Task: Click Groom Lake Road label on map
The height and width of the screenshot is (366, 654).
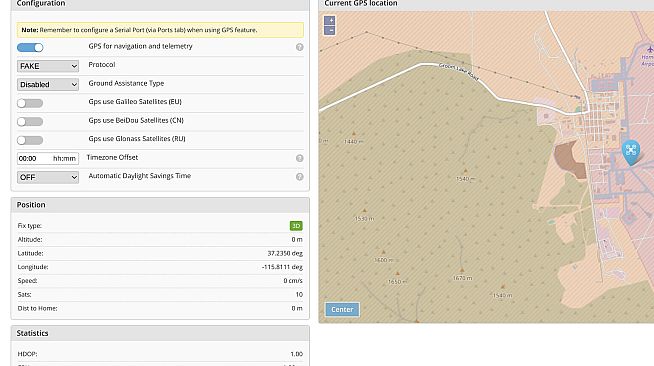Action: tap(458, 72)
